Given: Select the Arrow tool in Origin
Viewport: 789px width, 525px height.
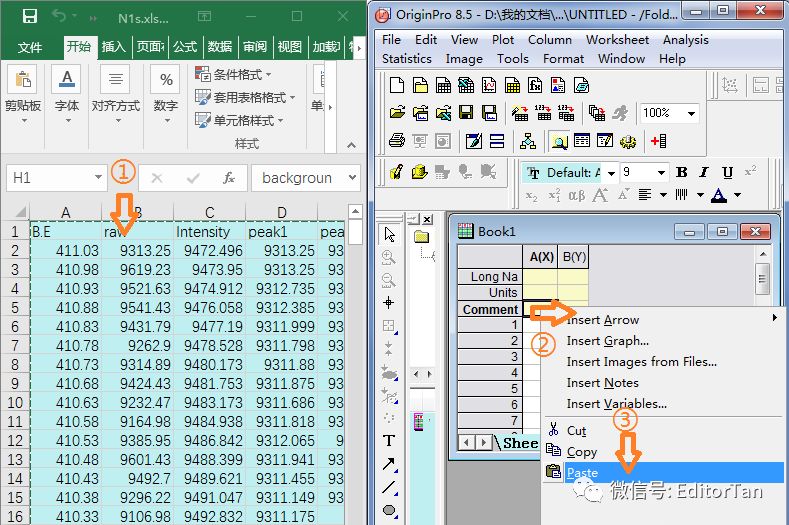Looking at the screenshot, I should [389, 464].
